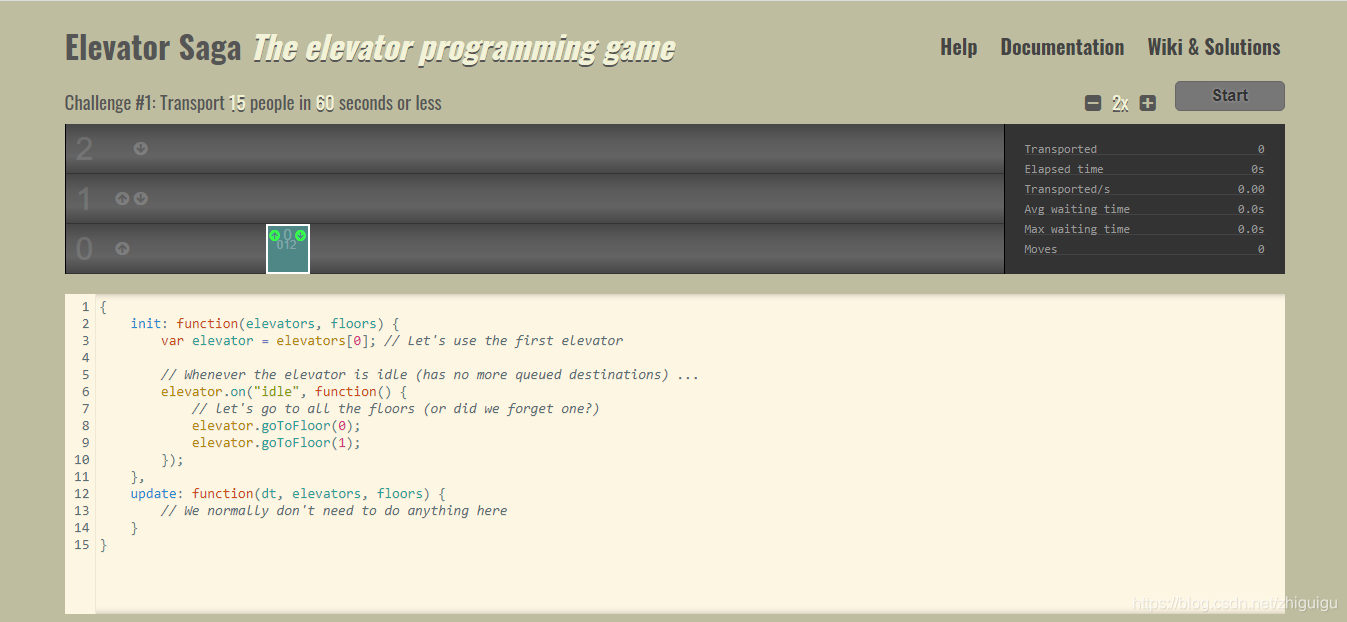Click floor 2 down call button

click(141, 148)
